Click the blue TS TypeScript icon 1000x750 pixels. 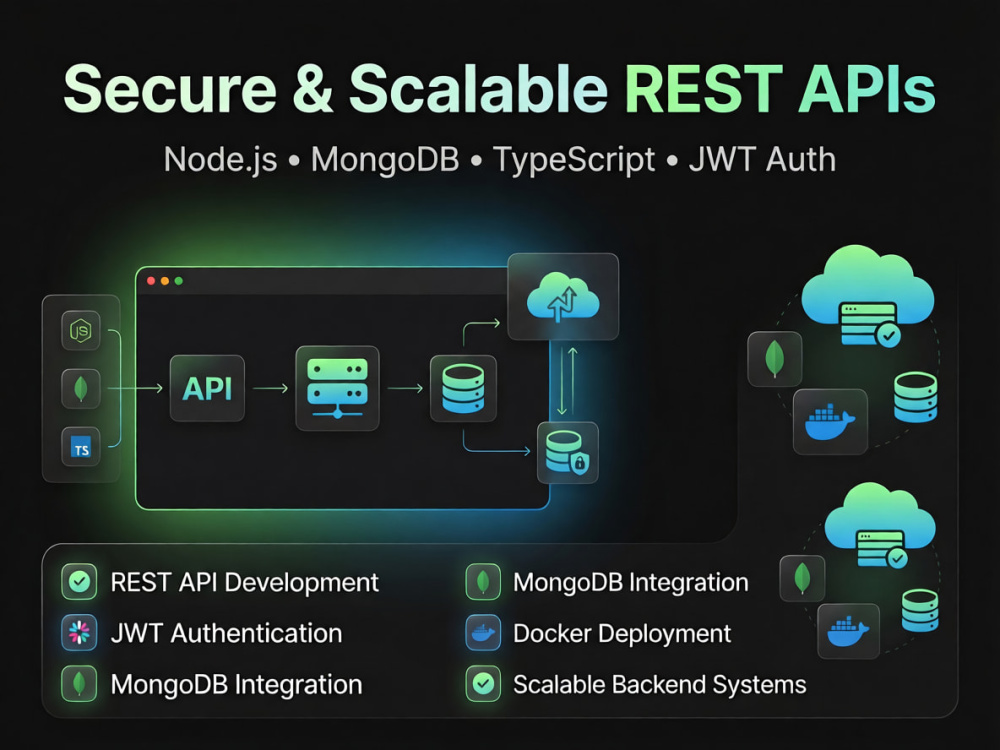click(x=81, y=446)
